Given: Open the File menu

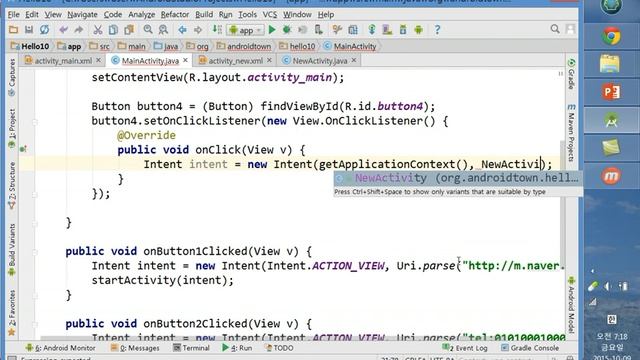Looking at the screenshot, I should click(13, 15).
